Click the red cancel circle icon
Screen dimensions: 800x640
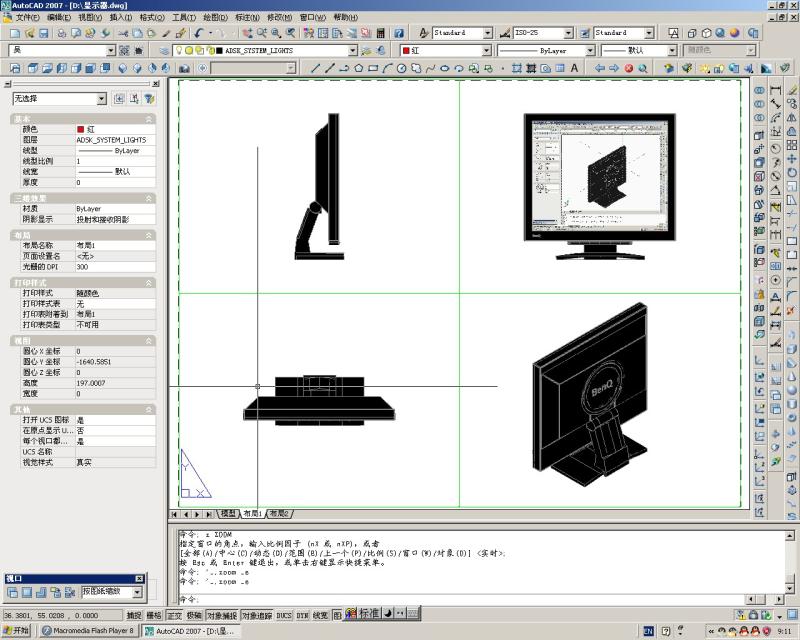tap(629, 68)
